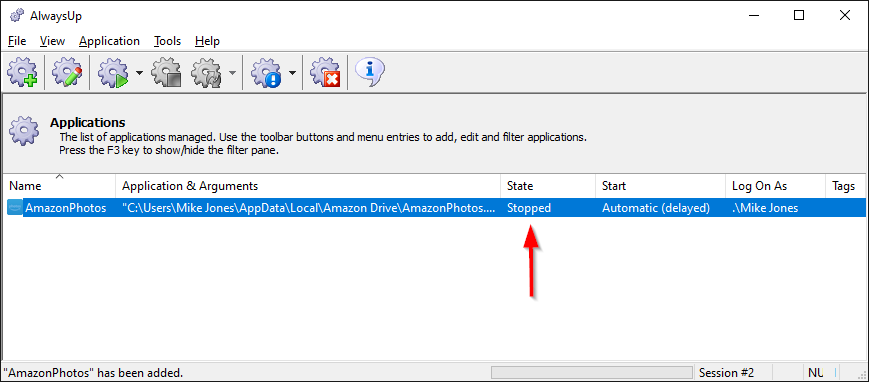Click the AmazonPhotos.exe path cell
Screen dimensions: 869x382
click(308, 208)
